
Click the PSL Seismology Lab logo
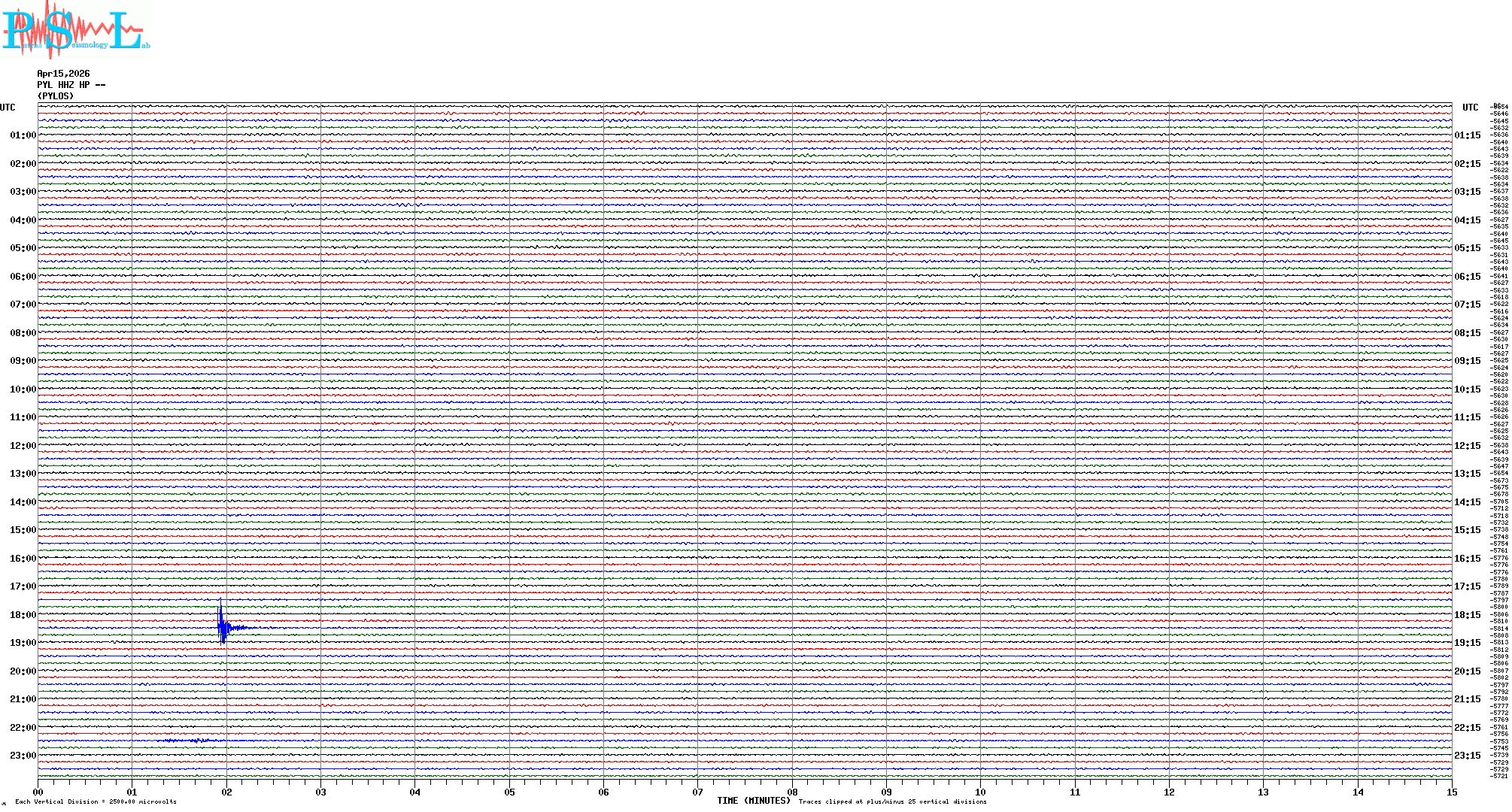[x=75, y=30]
